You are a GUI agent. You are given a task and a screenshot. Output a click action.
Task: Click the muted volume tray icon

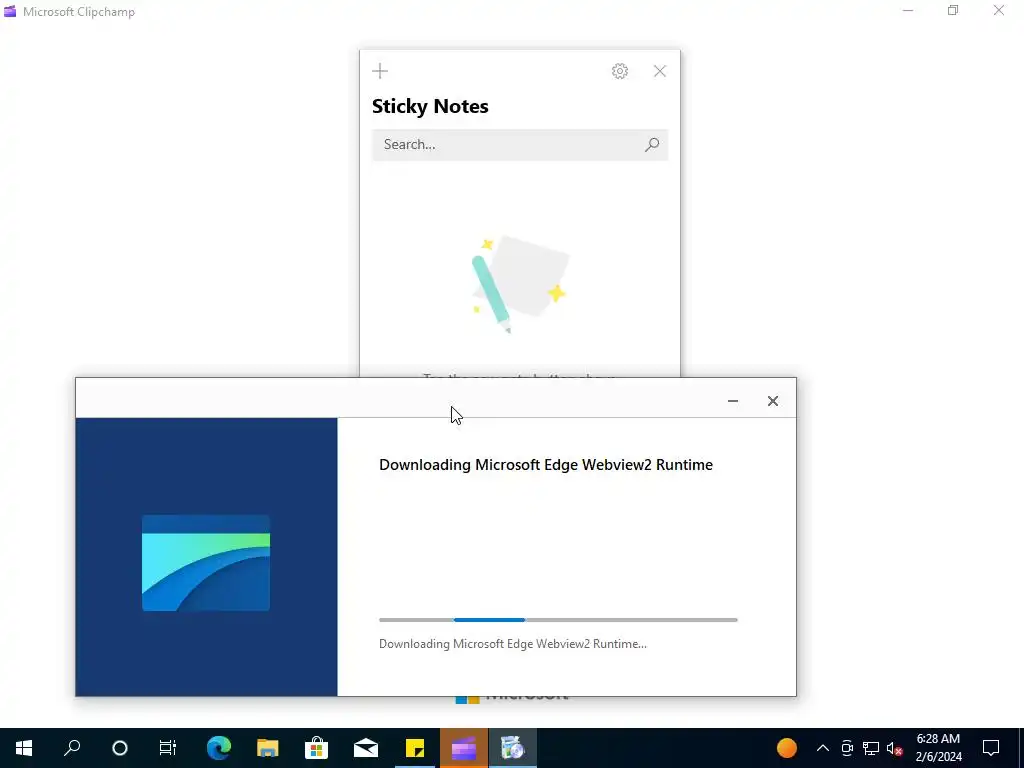(x=895, y=748)
